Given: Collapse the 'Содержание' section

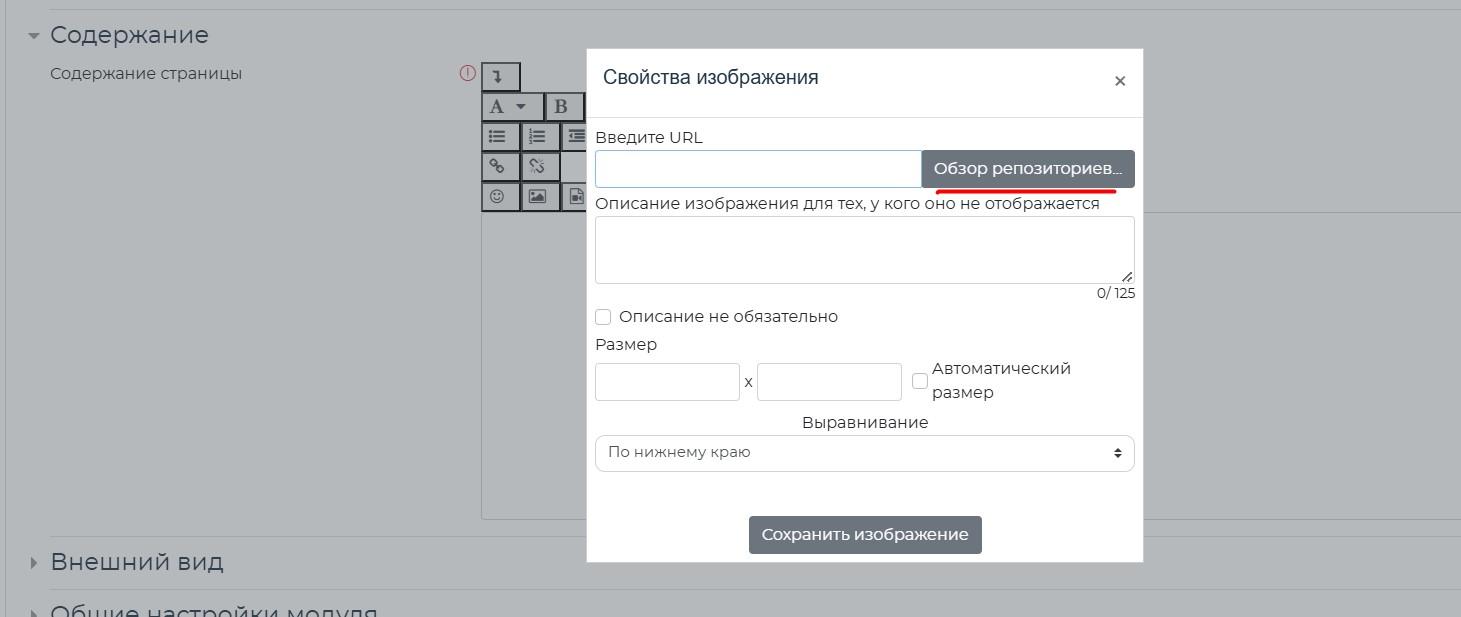Looking at the screenshot, I should point(34,36).
